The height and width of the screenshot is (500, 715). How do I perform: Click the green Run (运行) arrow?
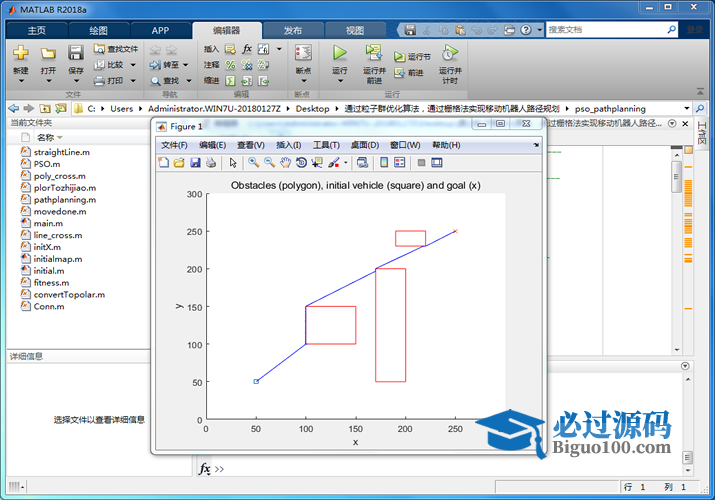pyautogui.click(x=339, y=53)
